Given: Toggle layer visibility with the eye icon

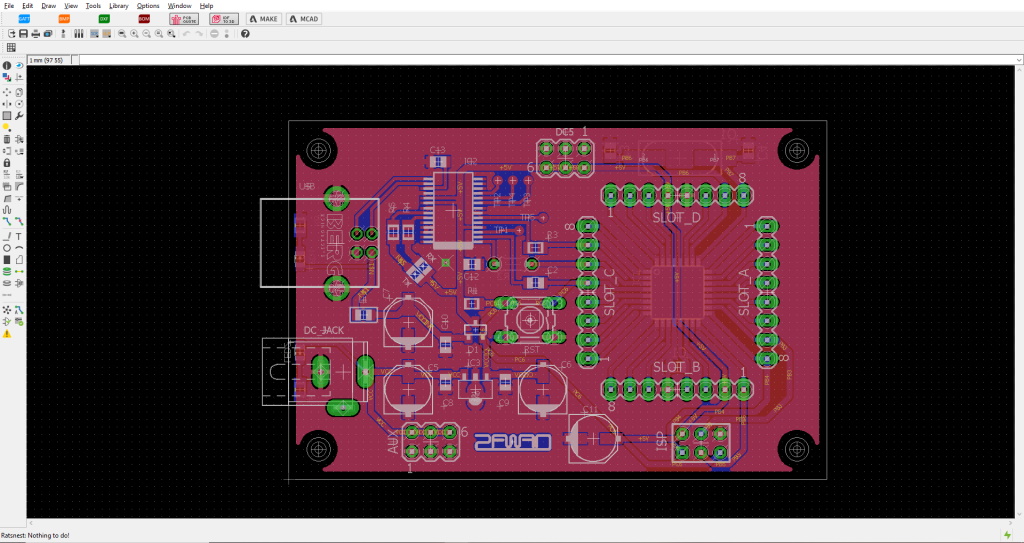Looking at the screenshot, I should (x=19, y=65).
